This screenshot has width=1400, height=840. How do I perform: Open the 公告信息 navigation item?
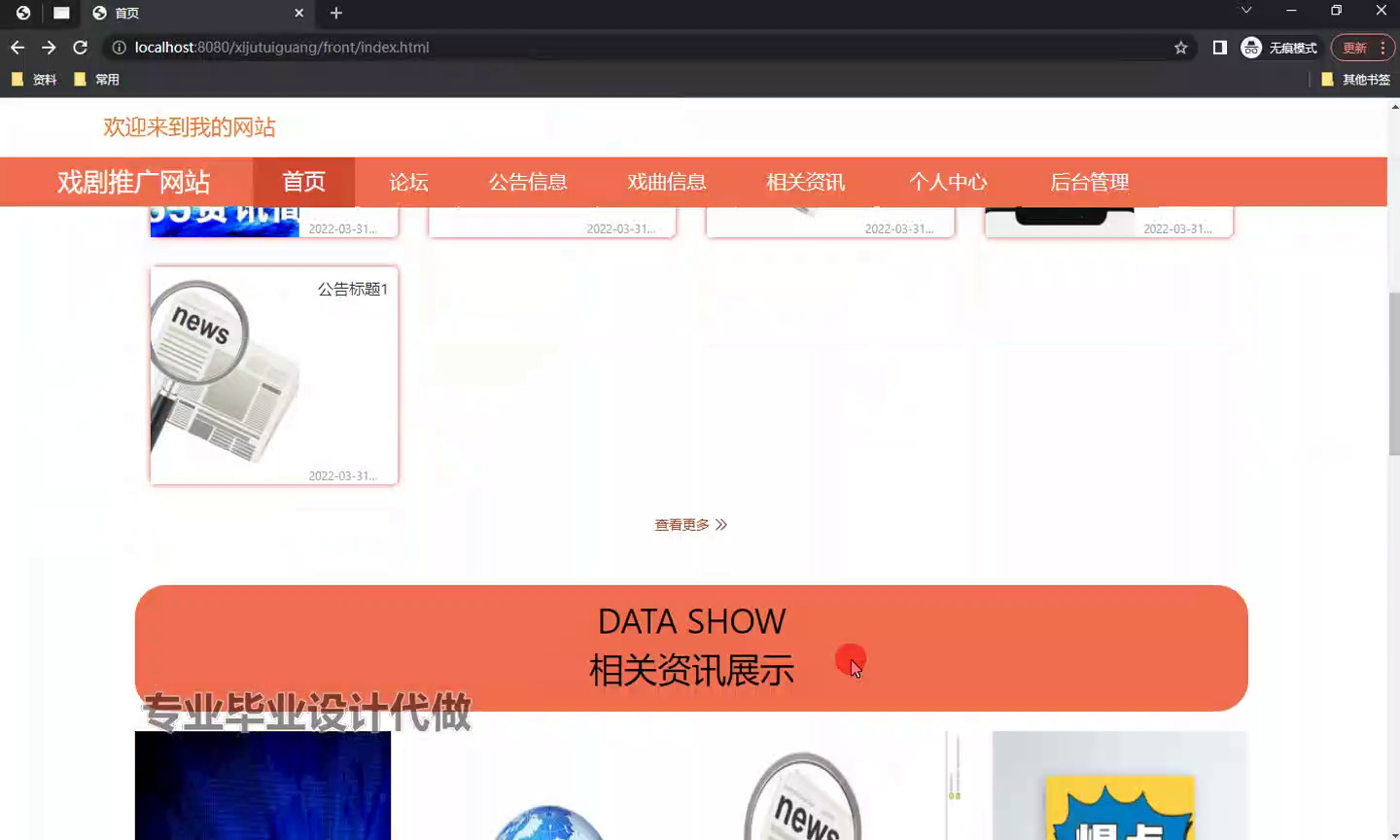coord(528,182)
